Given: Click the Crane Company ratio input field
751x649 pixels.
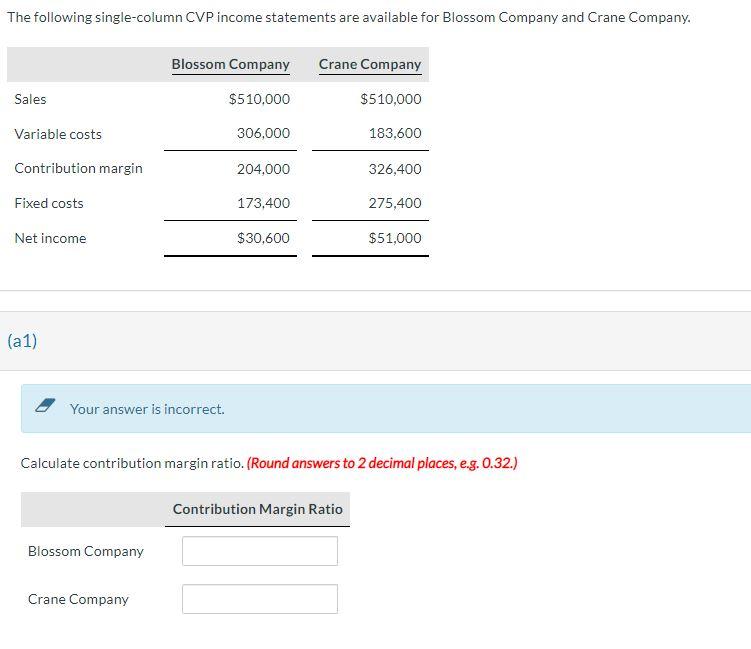Looking at the screenshot, I should pos(260,599).
